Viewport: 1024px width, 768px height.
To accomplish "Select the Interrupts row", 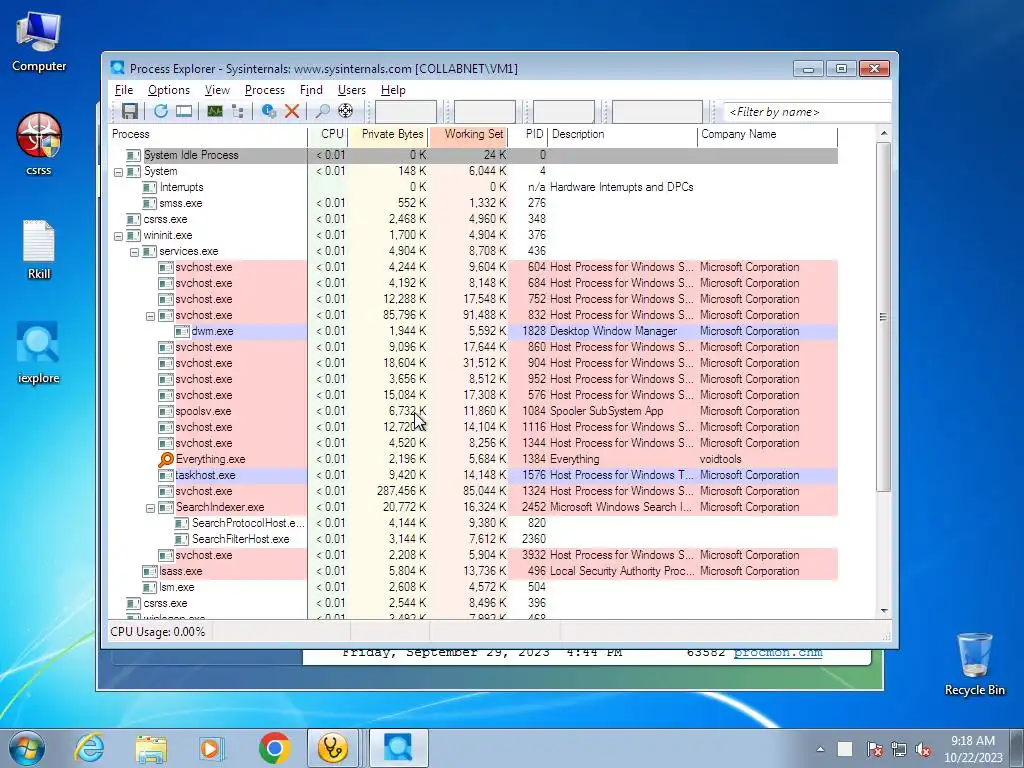I will 473,187.
